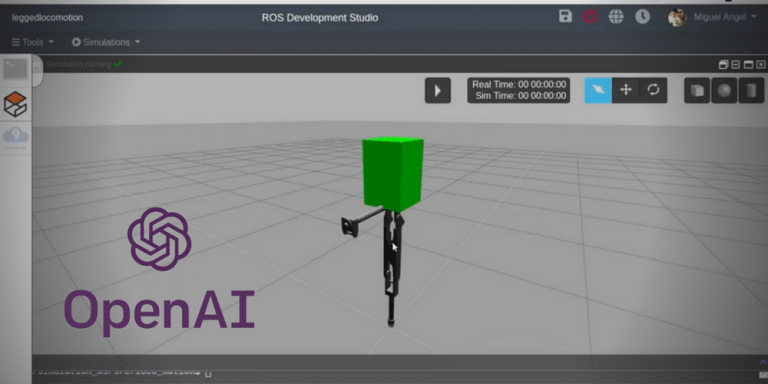Screen dimensions: 768x384
Task: Open the Gazebo cube icon in sidebar
Action: pyautogui.click(x=15, y=104)
